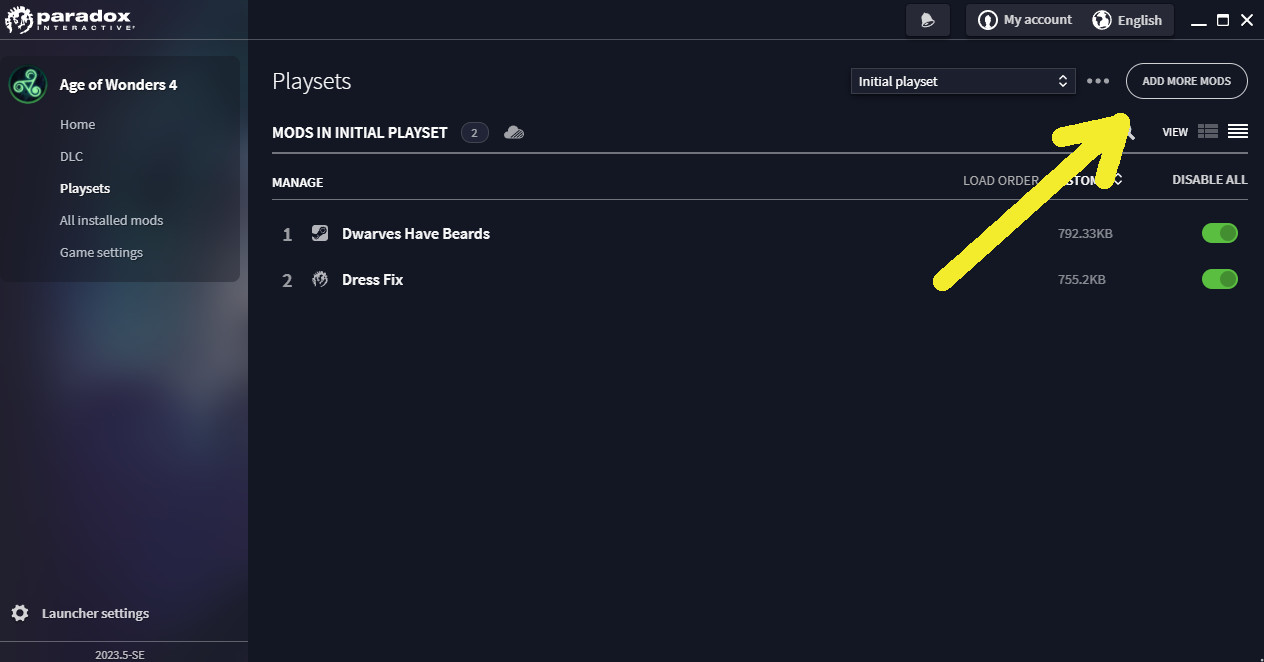This screenshot has width=1264, height=662.
Task: Open the My account menu
Action: tap(1025, 20)
